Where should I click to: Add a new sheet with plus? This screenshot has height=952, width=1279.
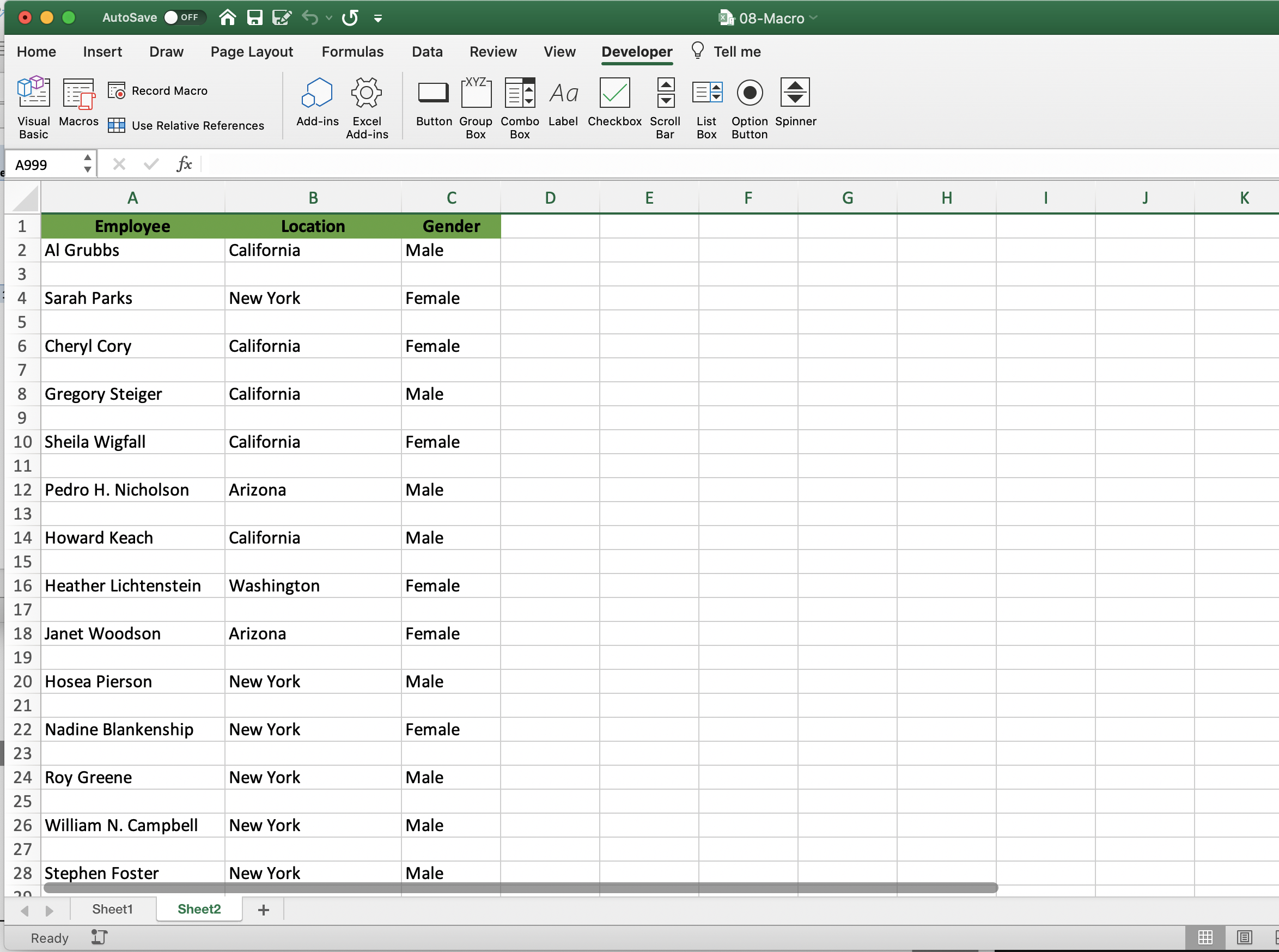pyautogui.click(x=264, y=910)
